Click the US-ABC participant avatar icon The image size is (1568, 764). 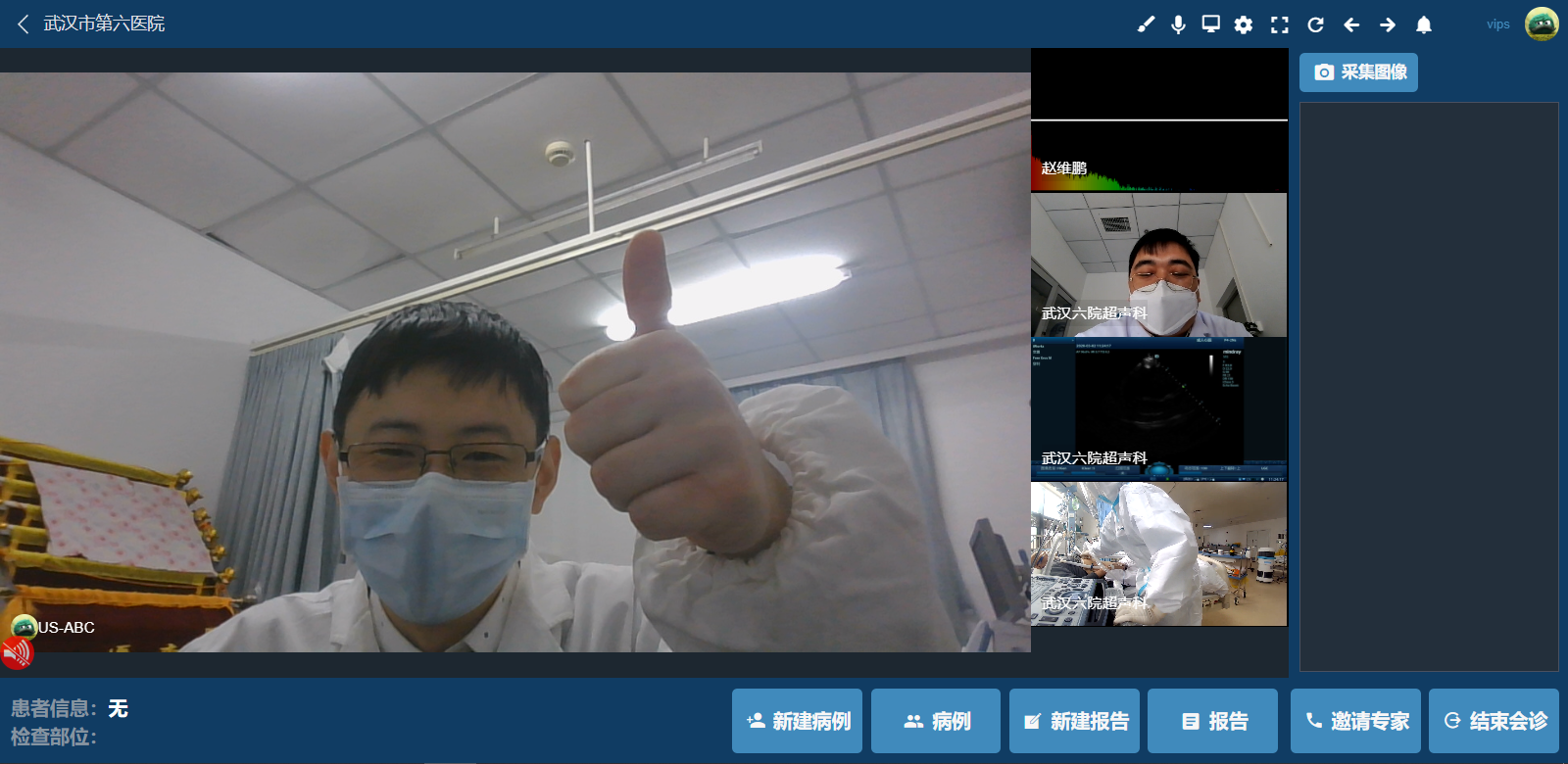24,627
